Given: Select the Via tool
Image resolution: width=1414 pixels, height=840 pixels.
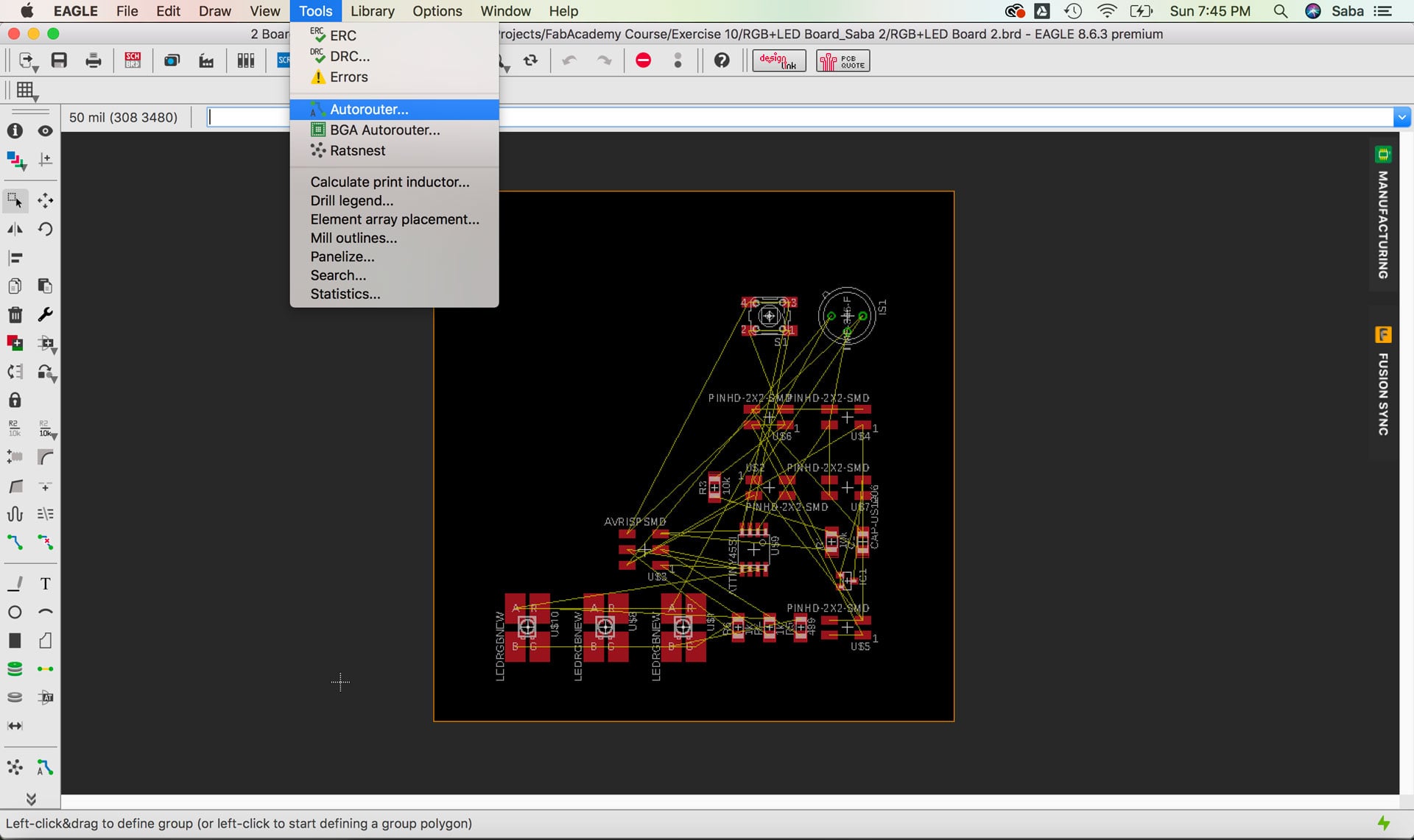Looking at the screenshot, I should point(15,669).
